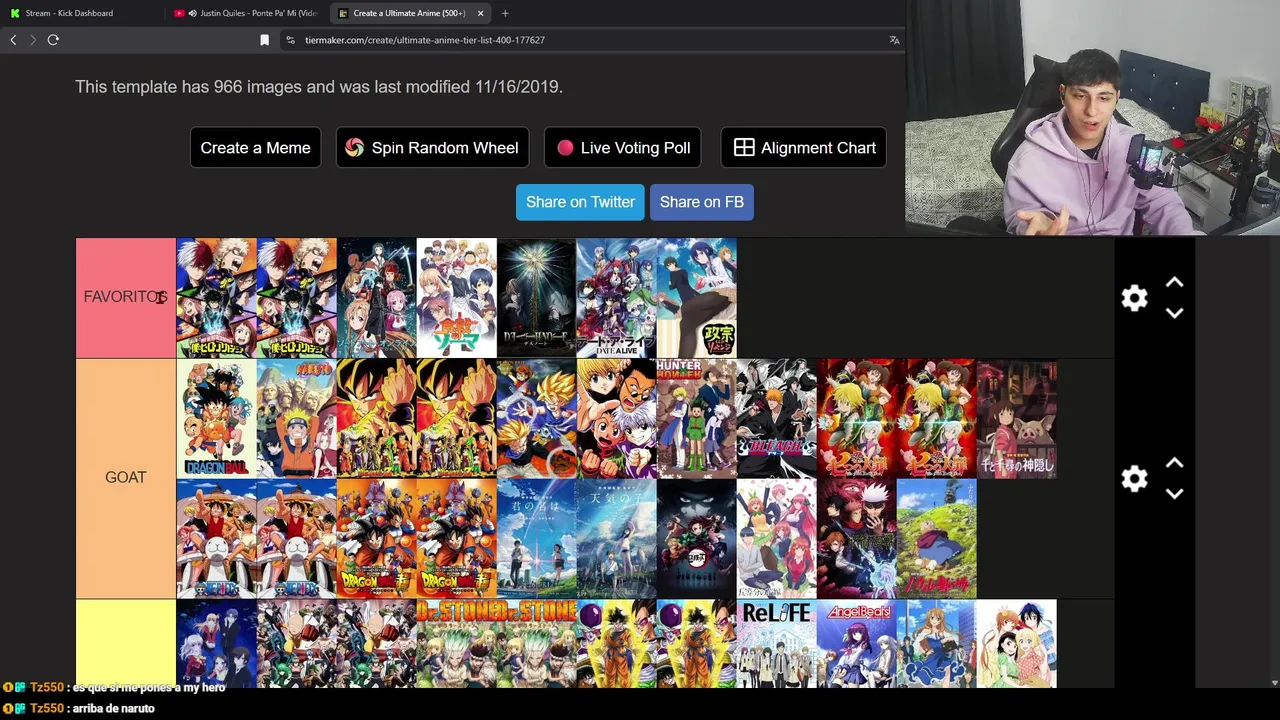Select the Quintessential Quintuplets poster
The height and width of the screenshot is (720, 1280).
point(777,538)
